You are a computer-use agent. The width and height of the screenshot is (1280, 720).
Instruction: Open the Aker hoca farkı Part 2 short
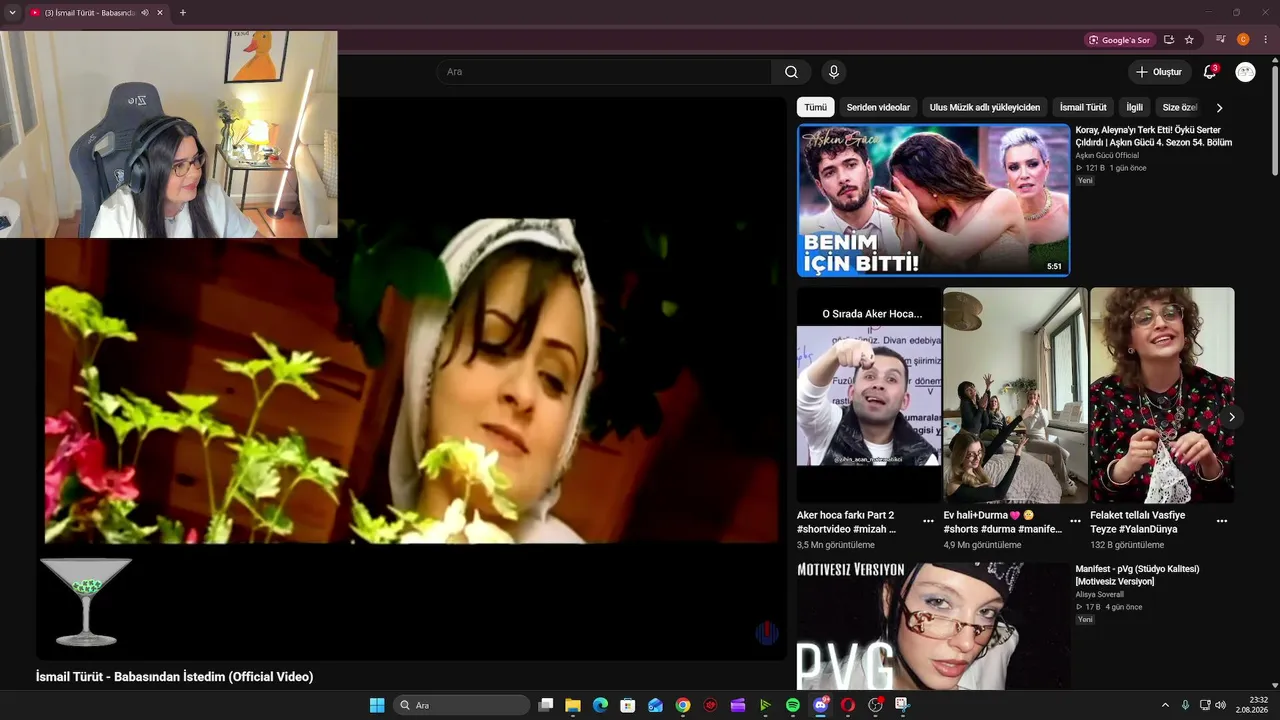point(868,395)
